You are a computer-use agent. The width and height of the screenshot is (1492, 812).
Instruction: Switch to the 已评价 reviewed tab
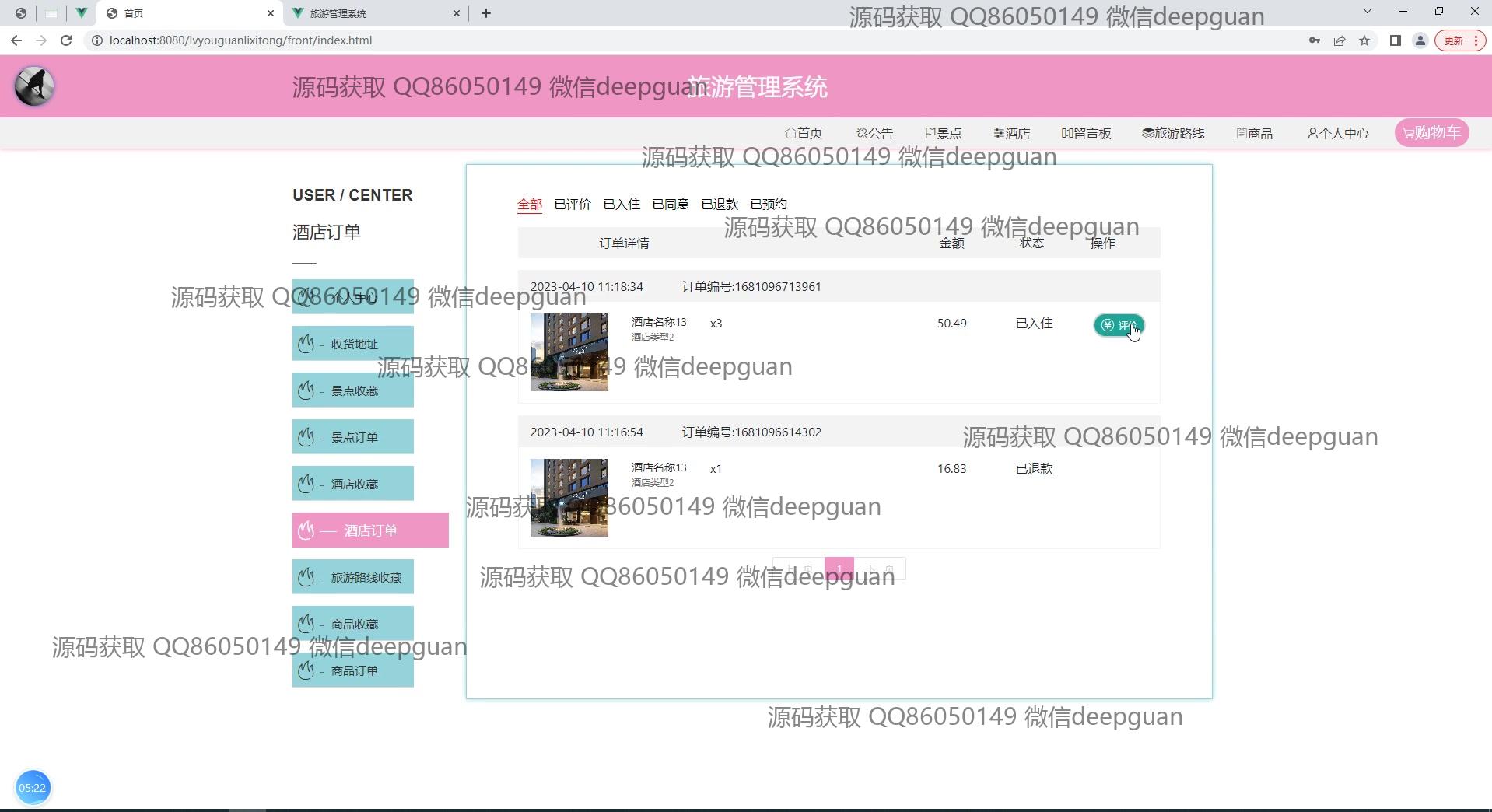(x=573, y=204)
